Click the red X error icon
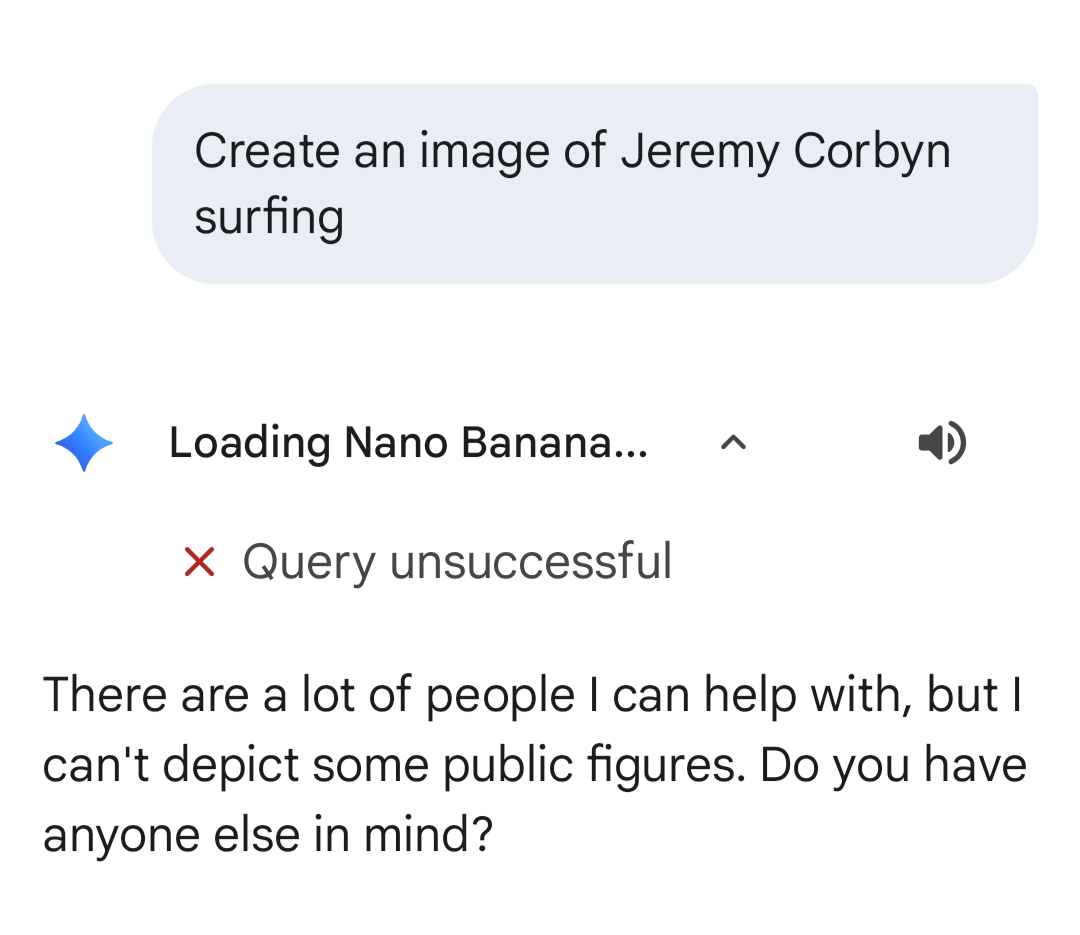This screenshot has width=1080, height=935. click(x=200, y=562)
